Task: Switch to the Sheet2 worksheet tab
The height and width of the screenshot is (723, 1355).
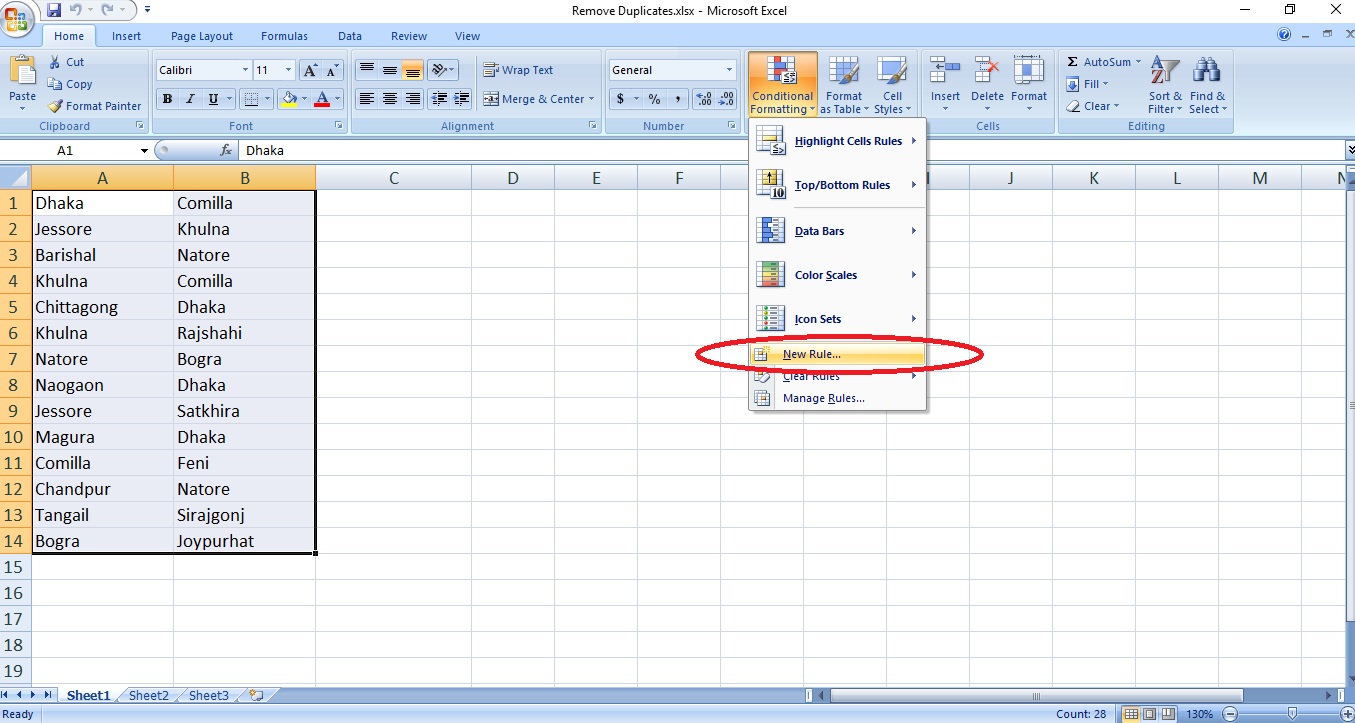Action: coord(148,695)
